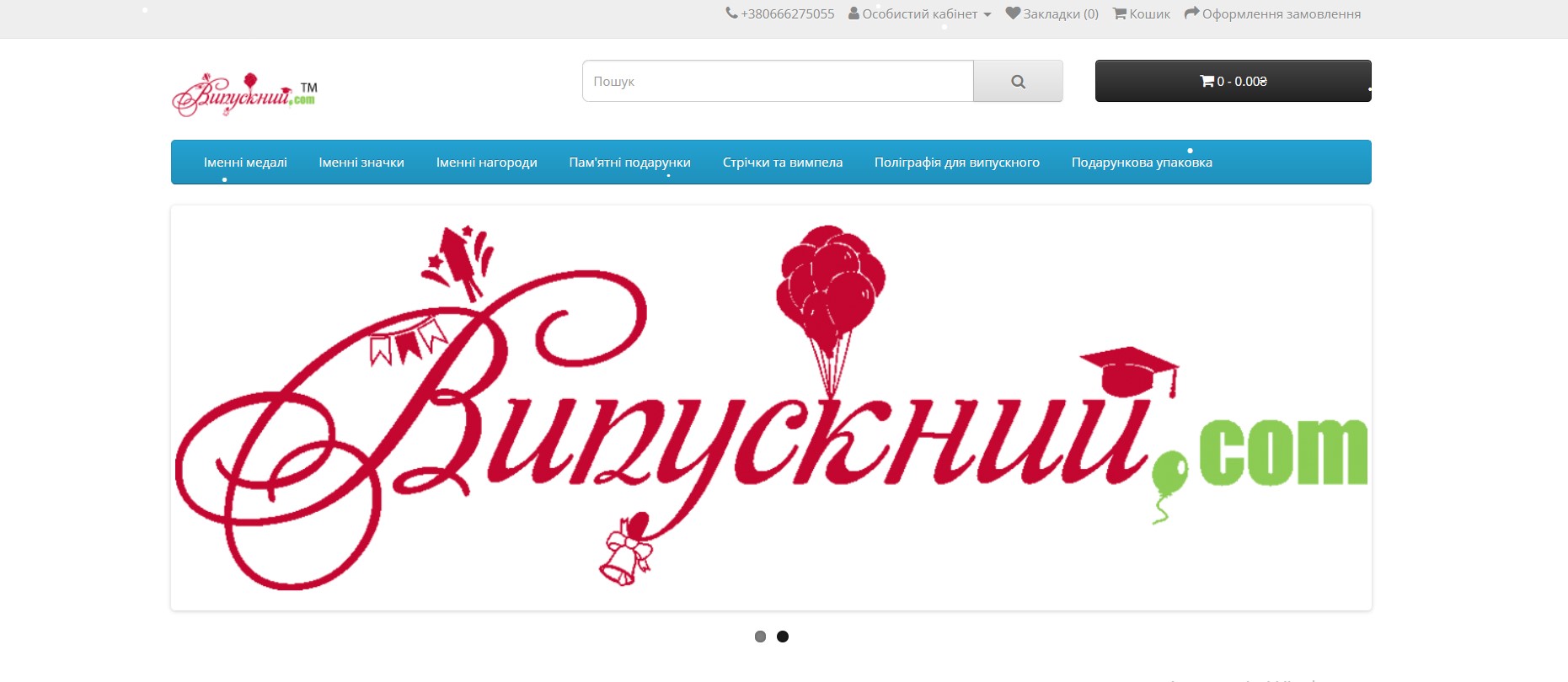Click the cart icon next to Кошик
Screen dimensions: 1568x682
1120,13
